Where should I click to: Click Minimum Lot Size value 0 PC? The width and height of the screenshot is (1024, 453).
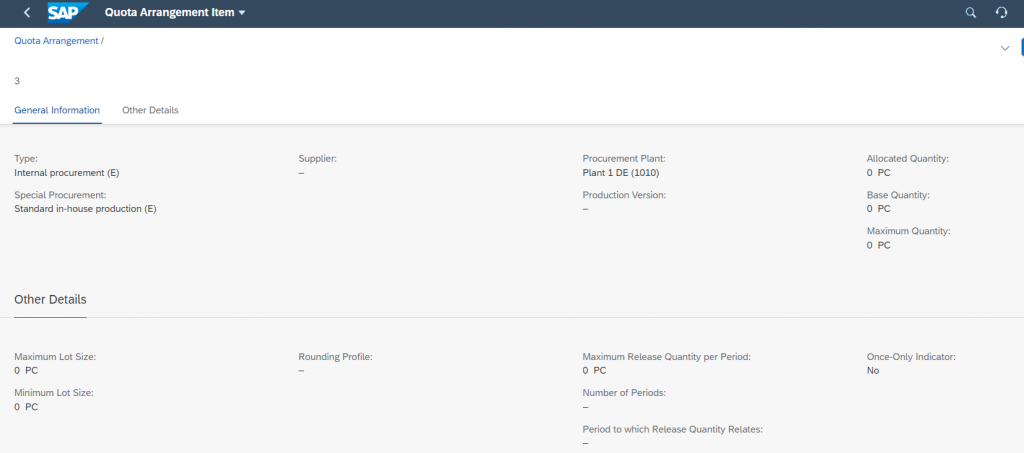pyautogui.click(x=26, y=407)
